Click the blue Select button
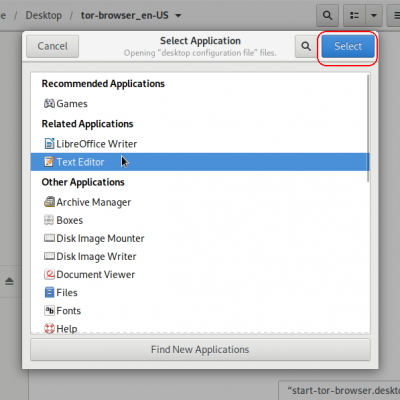 click(x=348, y=46)
